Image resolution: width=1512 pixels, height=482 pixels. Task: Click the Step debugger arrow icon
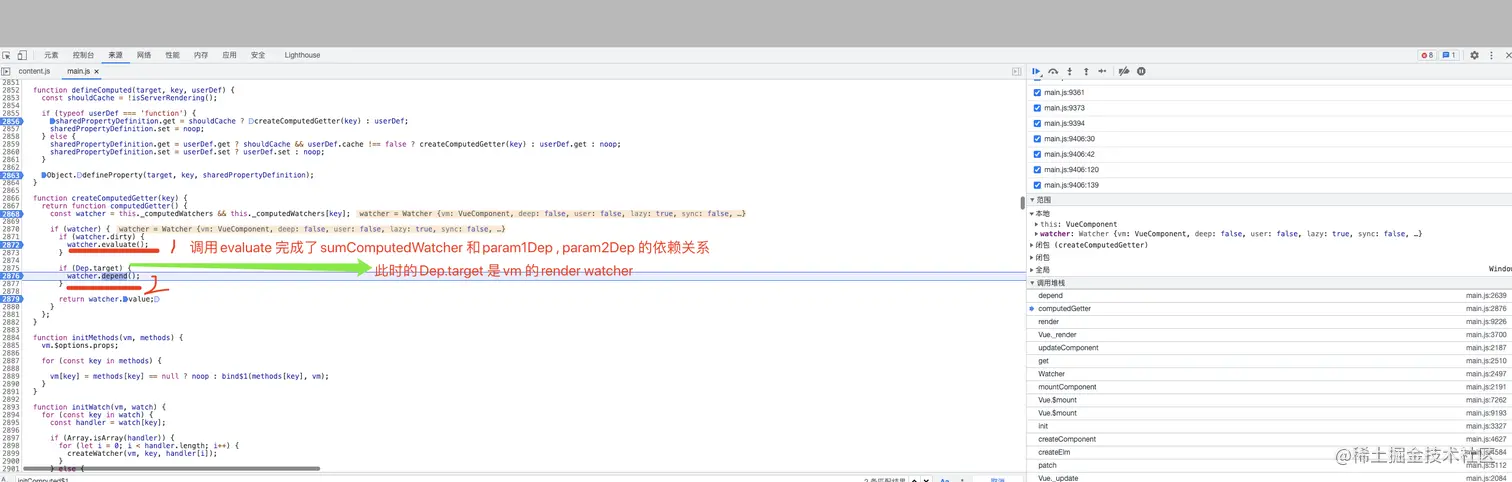pyautogui.click(x=1102, y=72)
